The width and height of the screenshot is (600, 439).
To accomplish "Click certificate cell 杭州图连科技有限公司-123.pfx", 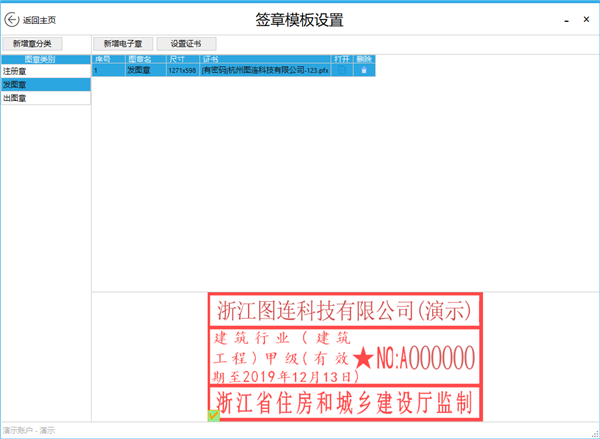I will pos(265,70).
